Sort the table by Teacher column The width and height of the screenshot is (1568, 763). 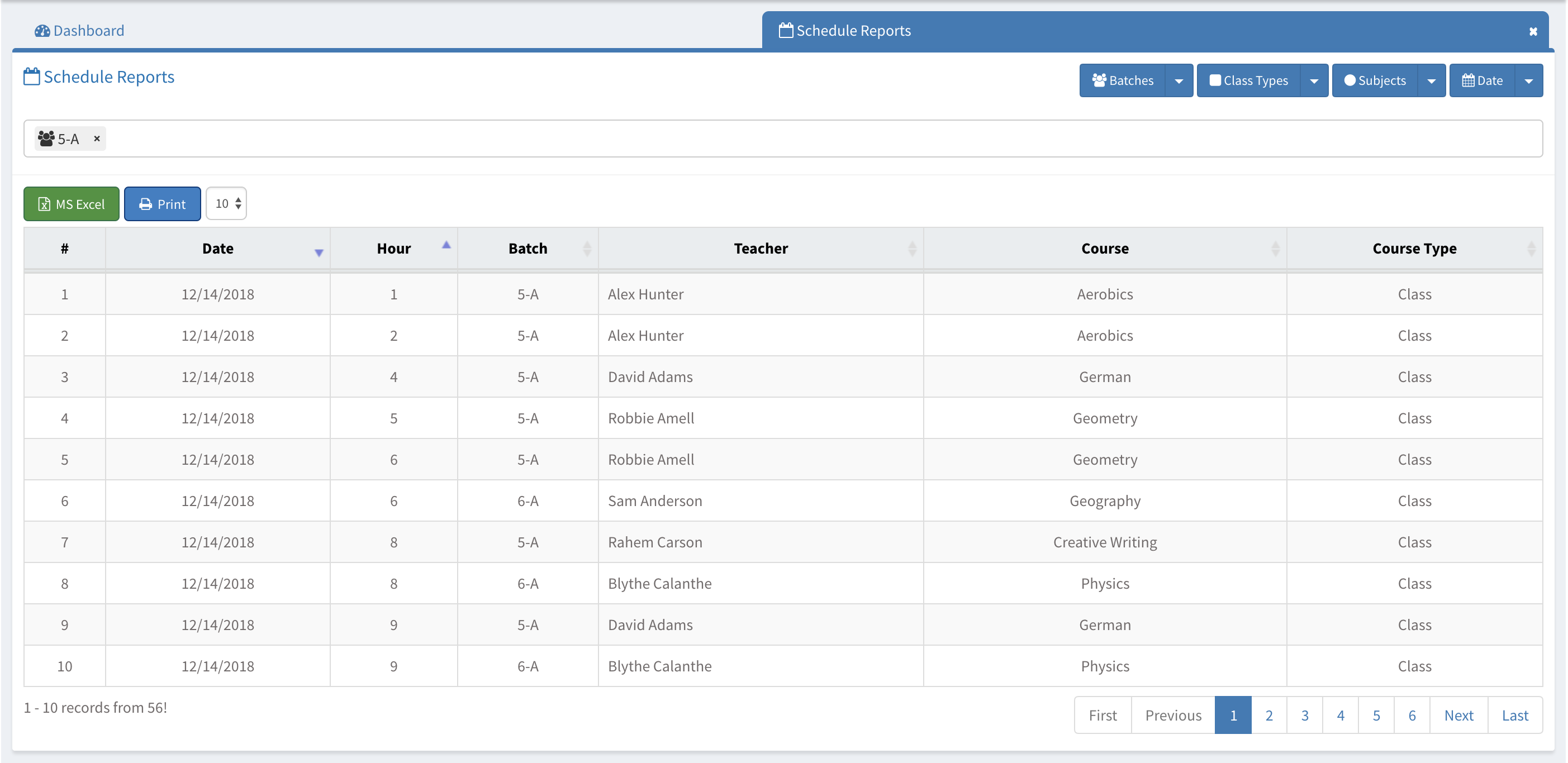761,248
